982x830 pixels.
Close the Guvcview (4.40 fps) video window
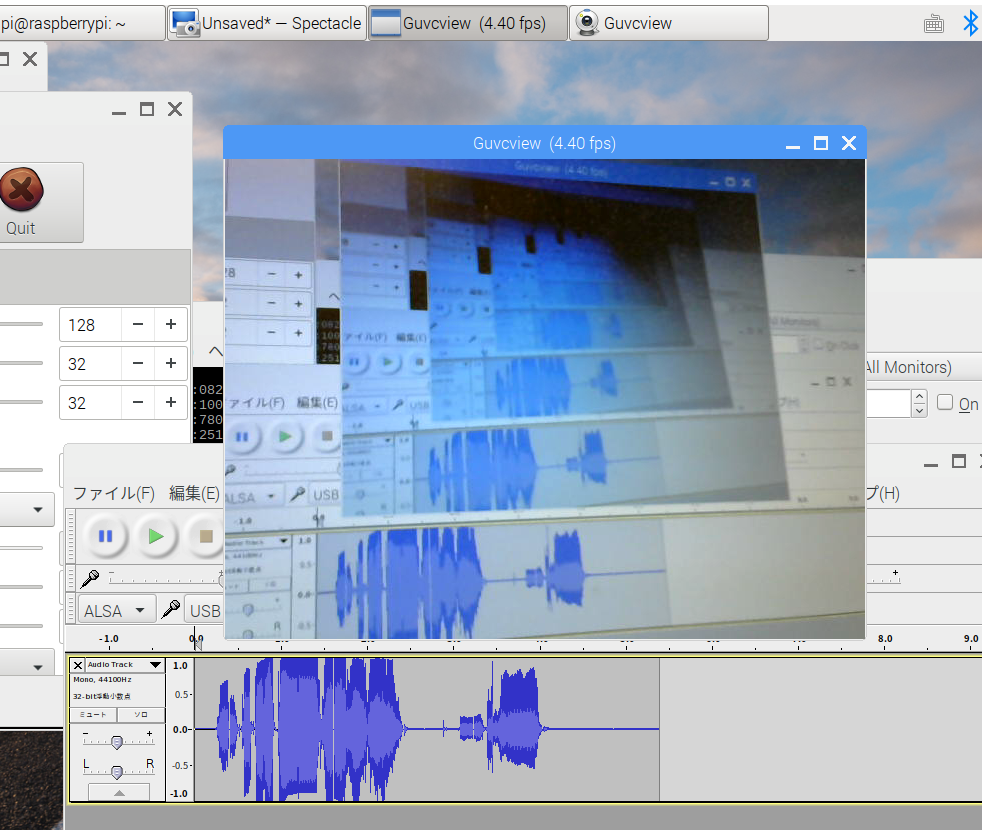849,143
